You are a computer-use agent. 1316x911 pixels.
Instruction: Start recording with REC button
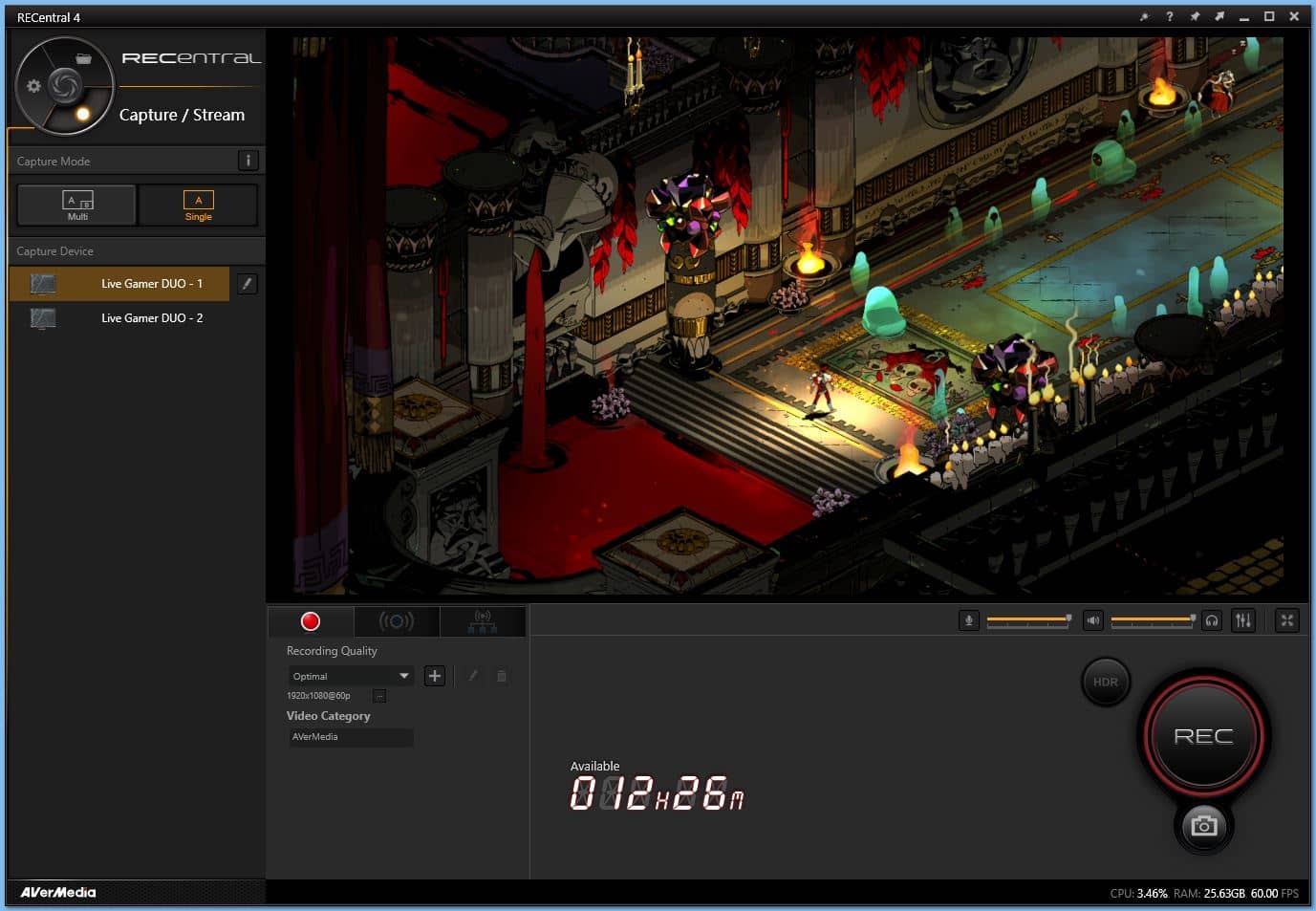[1203, 736]
